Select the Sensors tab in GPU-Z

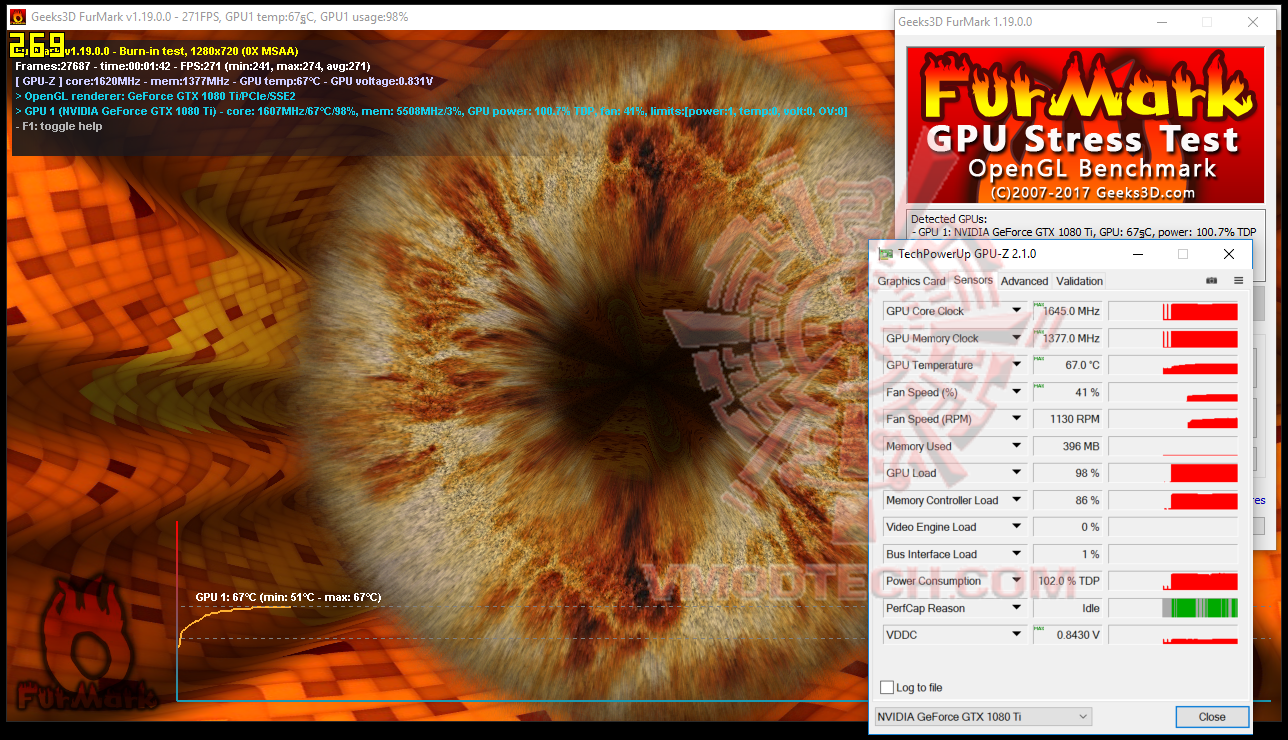973,280
